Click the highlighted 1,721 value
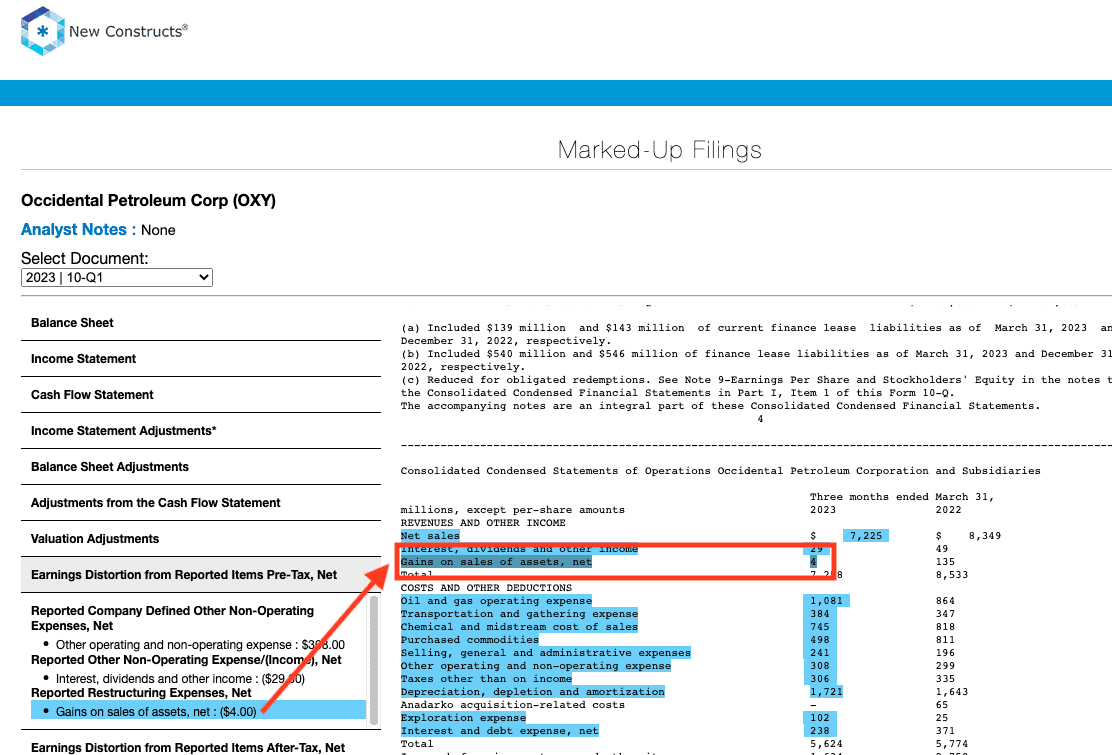Screen dimensions: 1112x755 point(826,692)
